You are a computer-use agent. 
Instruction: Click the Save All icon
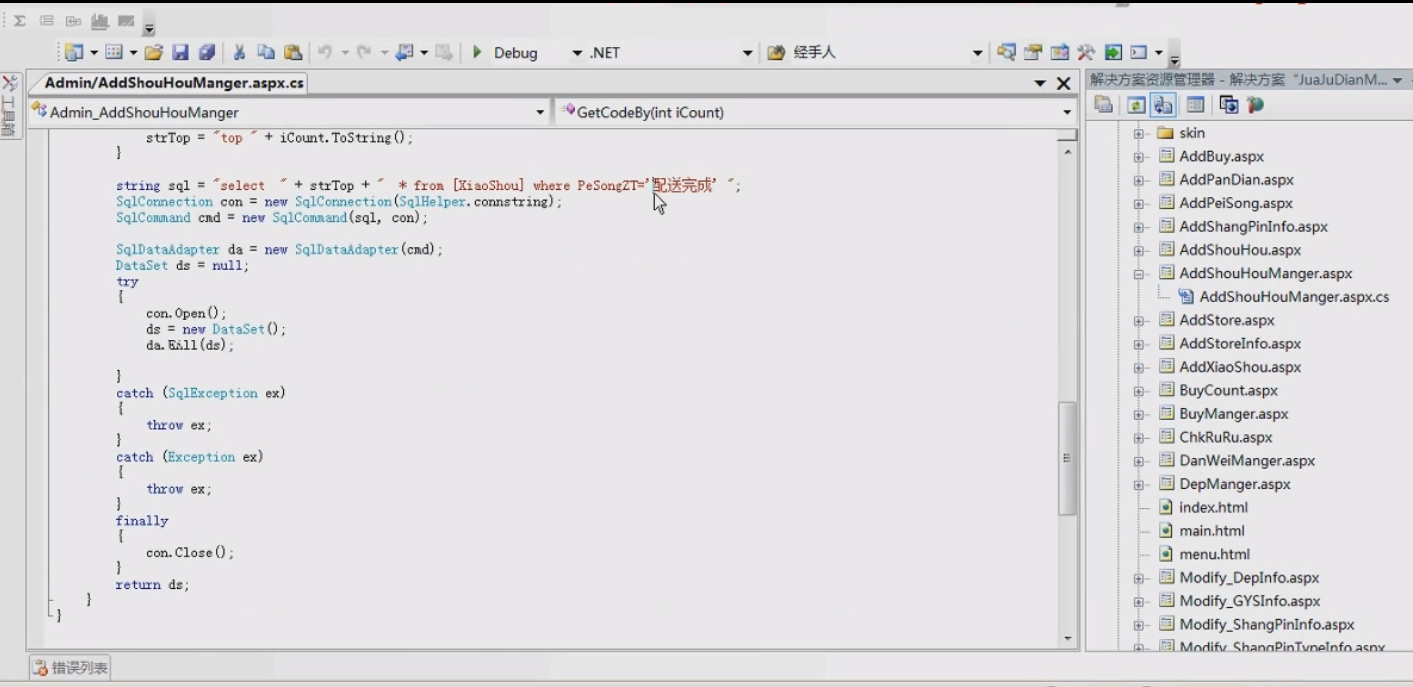click(207, 53)
